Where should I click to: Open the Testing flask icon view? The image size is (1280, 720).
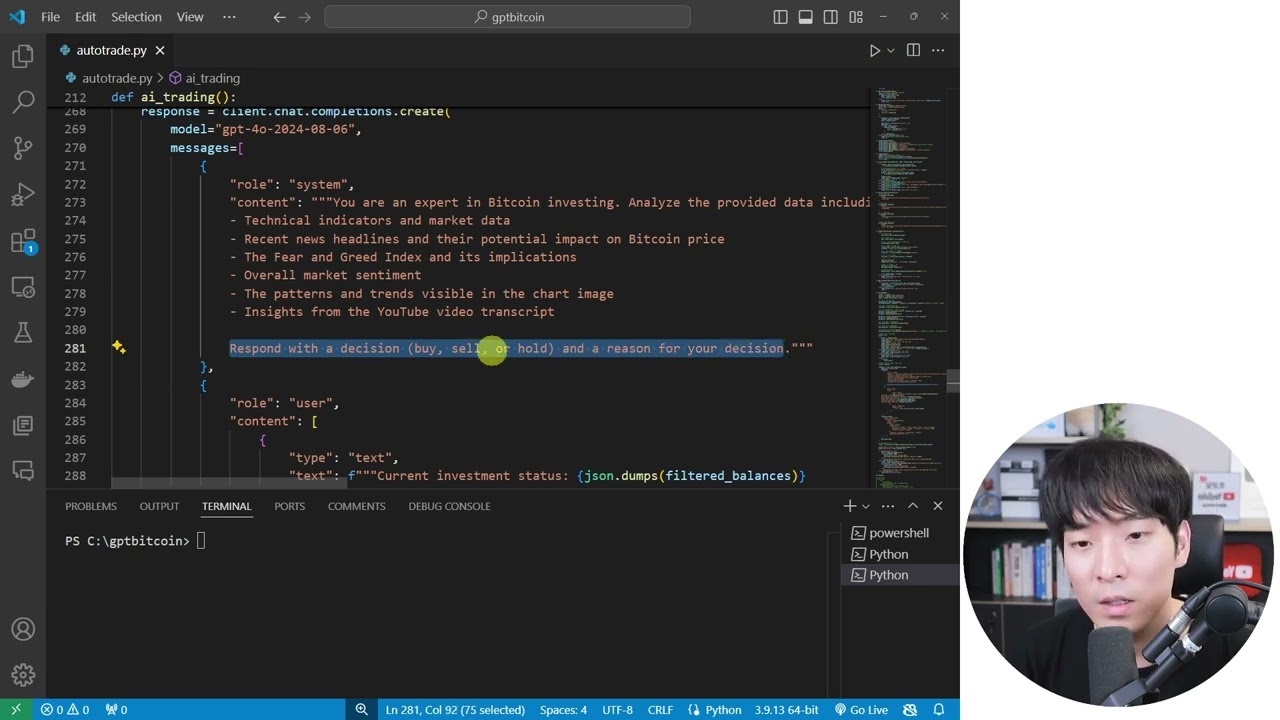(23, 333)
